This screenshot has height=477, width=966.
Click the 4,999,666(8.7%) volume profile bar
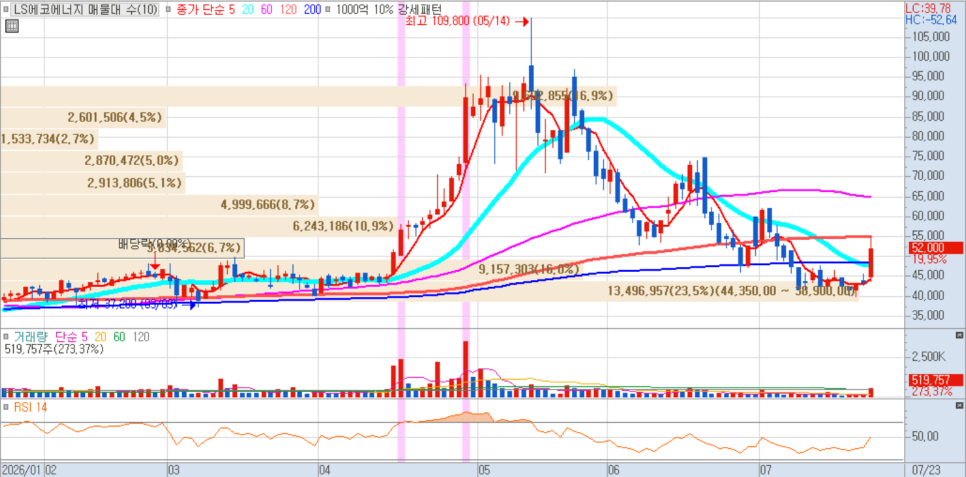click(x=160, y=204)
